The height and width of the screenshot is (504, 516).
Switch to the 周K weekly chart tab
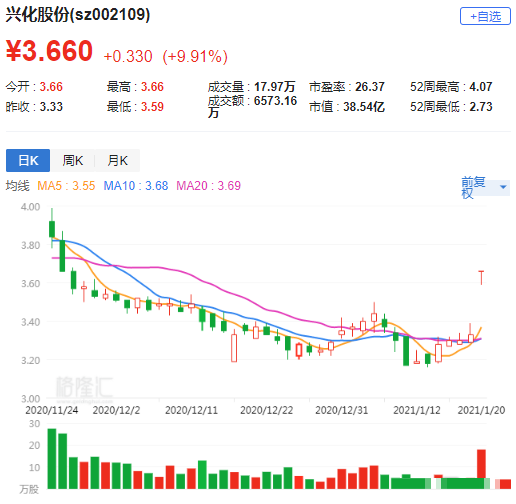(x=73, y=160)
